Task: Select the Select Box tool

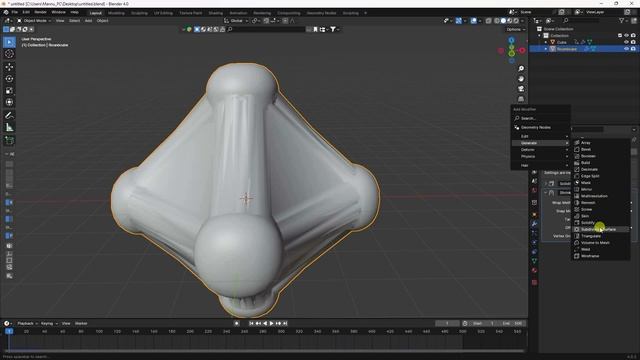Action: click(x=9, y=42)
